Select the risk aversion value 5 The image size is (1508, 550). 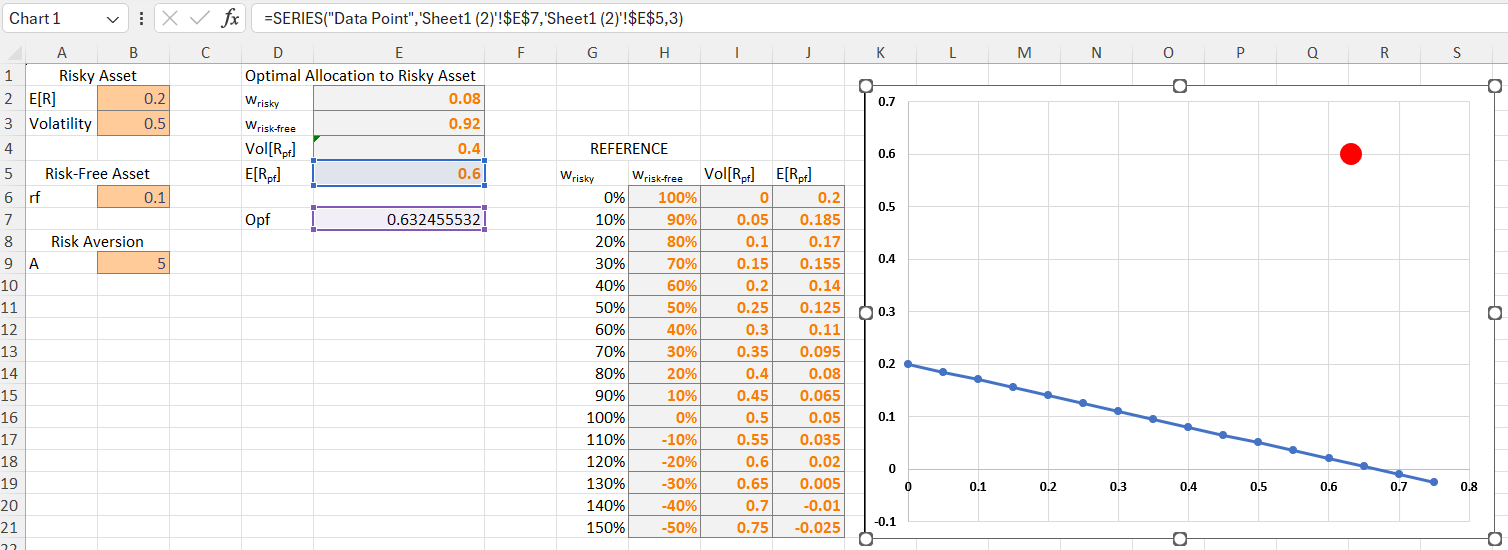click(133, 263)
